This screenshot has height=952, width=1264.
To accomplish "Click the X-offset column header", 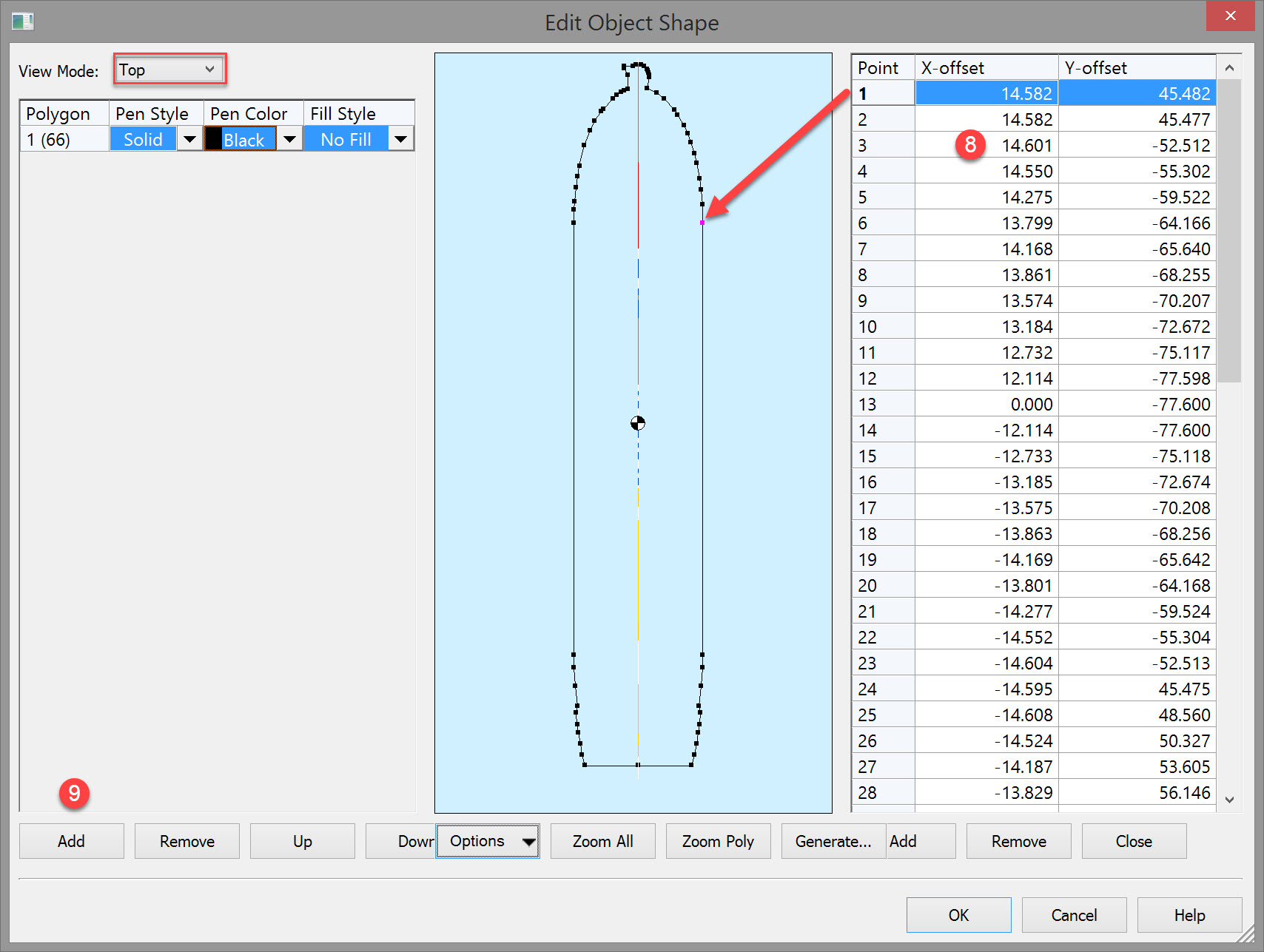I will pos(986,68).
